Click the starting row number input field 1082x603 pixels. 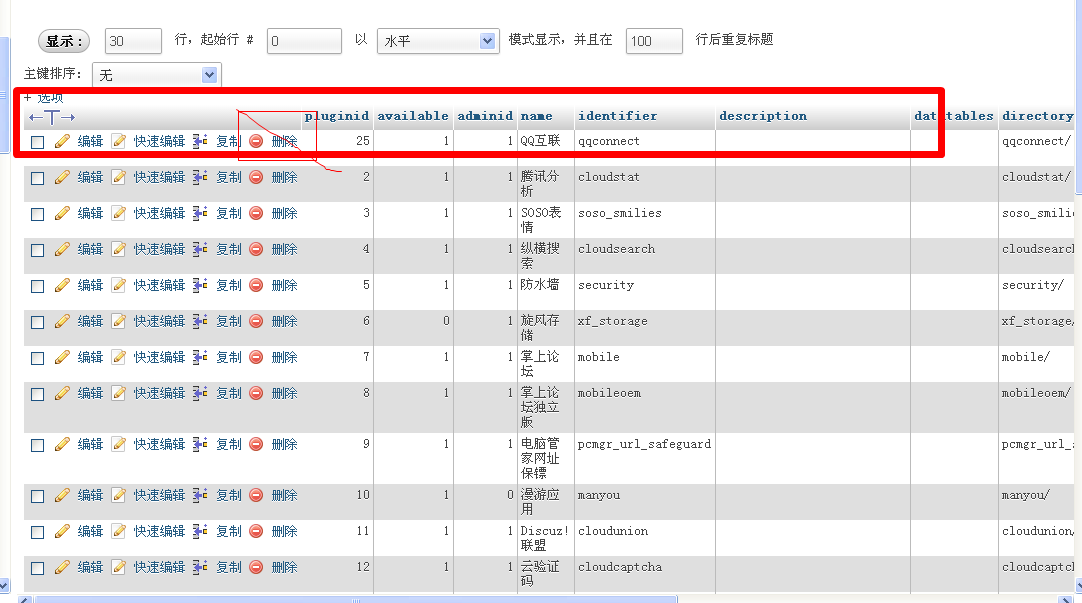(304, 41)
